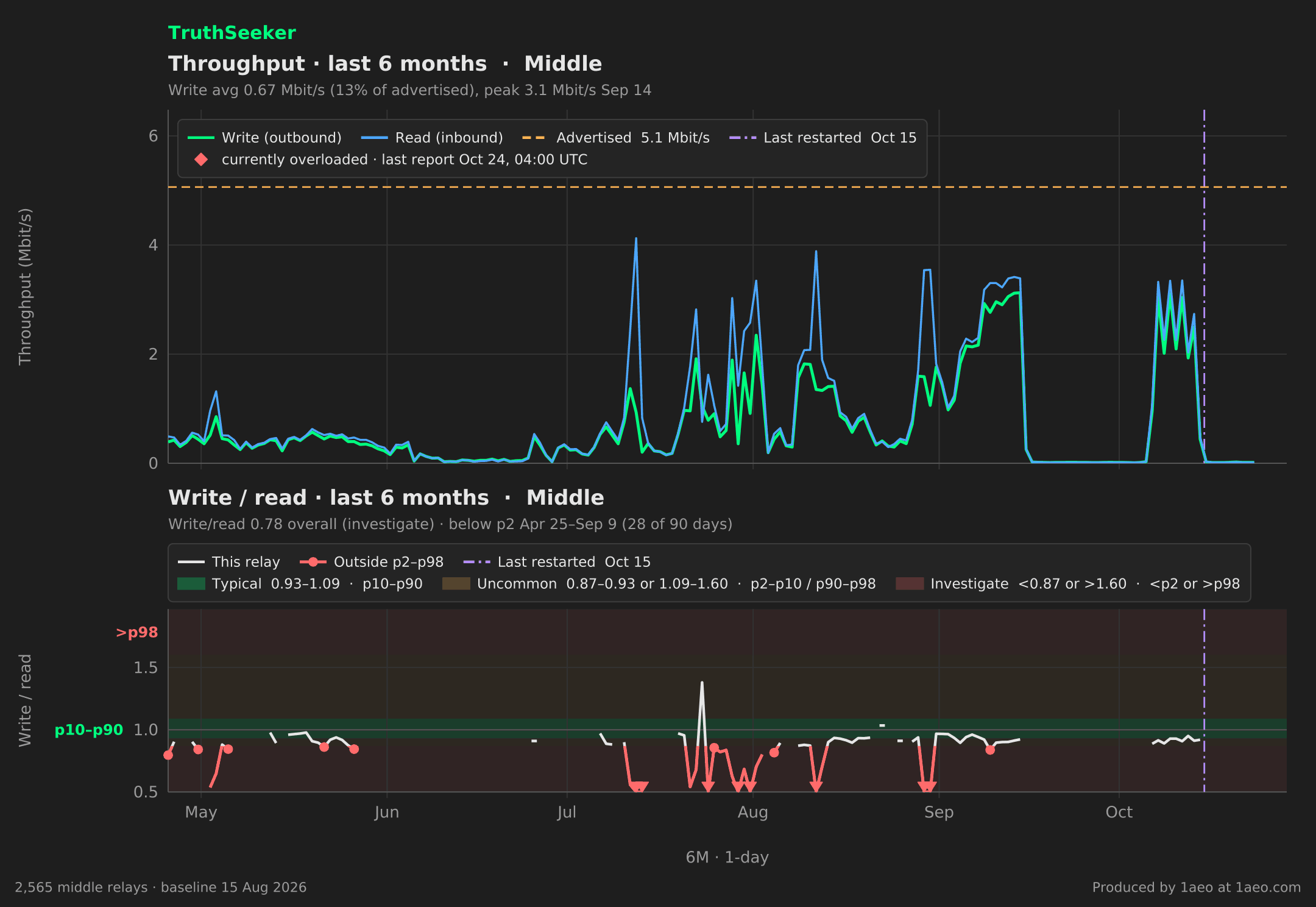Click the red Investigate color swatch
This screenshot has width=1316, height=907.
tap(910, 584)
